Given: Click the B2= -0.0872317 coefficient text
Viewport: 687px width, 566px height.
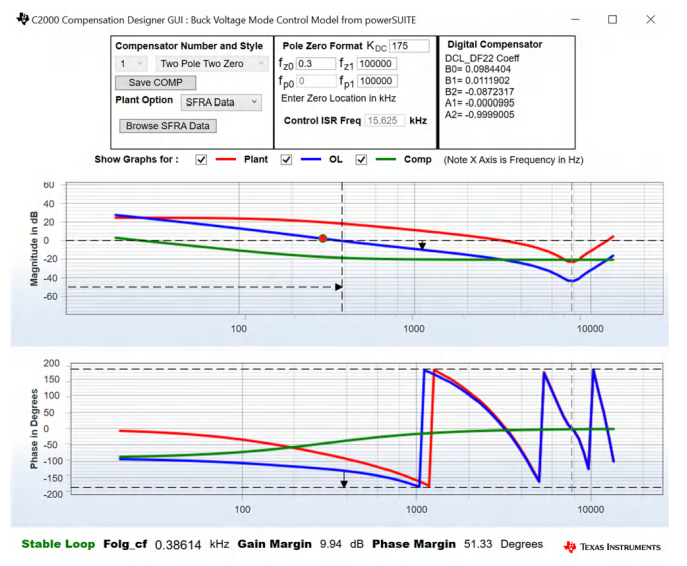Looking at the screenshot, I should coord(479,92).
